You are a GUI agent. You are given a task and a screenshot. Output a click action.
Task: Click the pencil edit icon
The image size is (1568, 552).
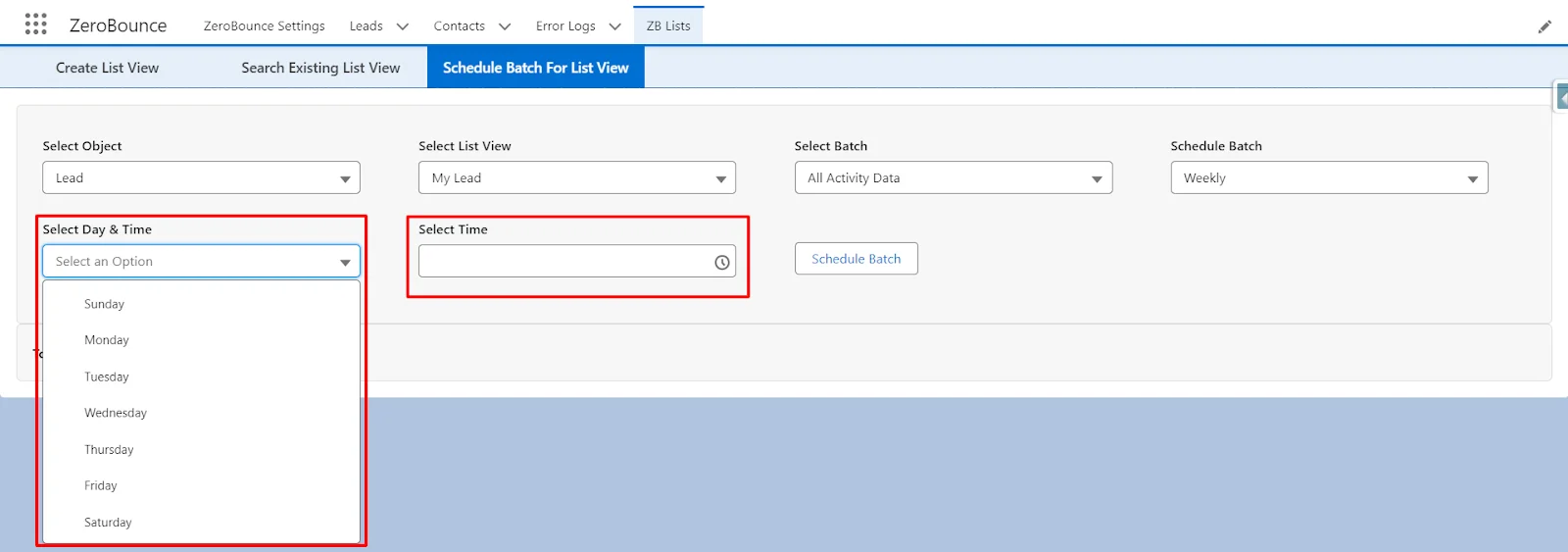[1544, 26]
